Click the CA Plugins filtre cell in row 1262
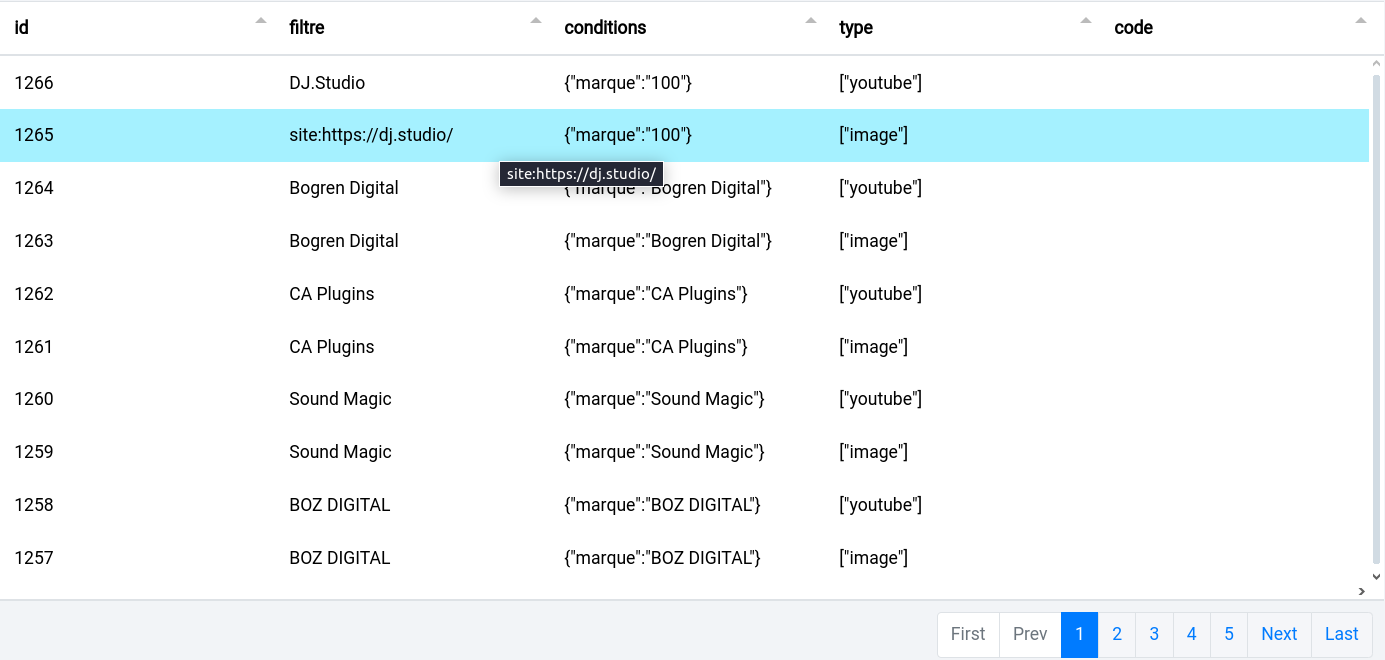The height and width of the screenshot is (660, 1385). [332, 294]
